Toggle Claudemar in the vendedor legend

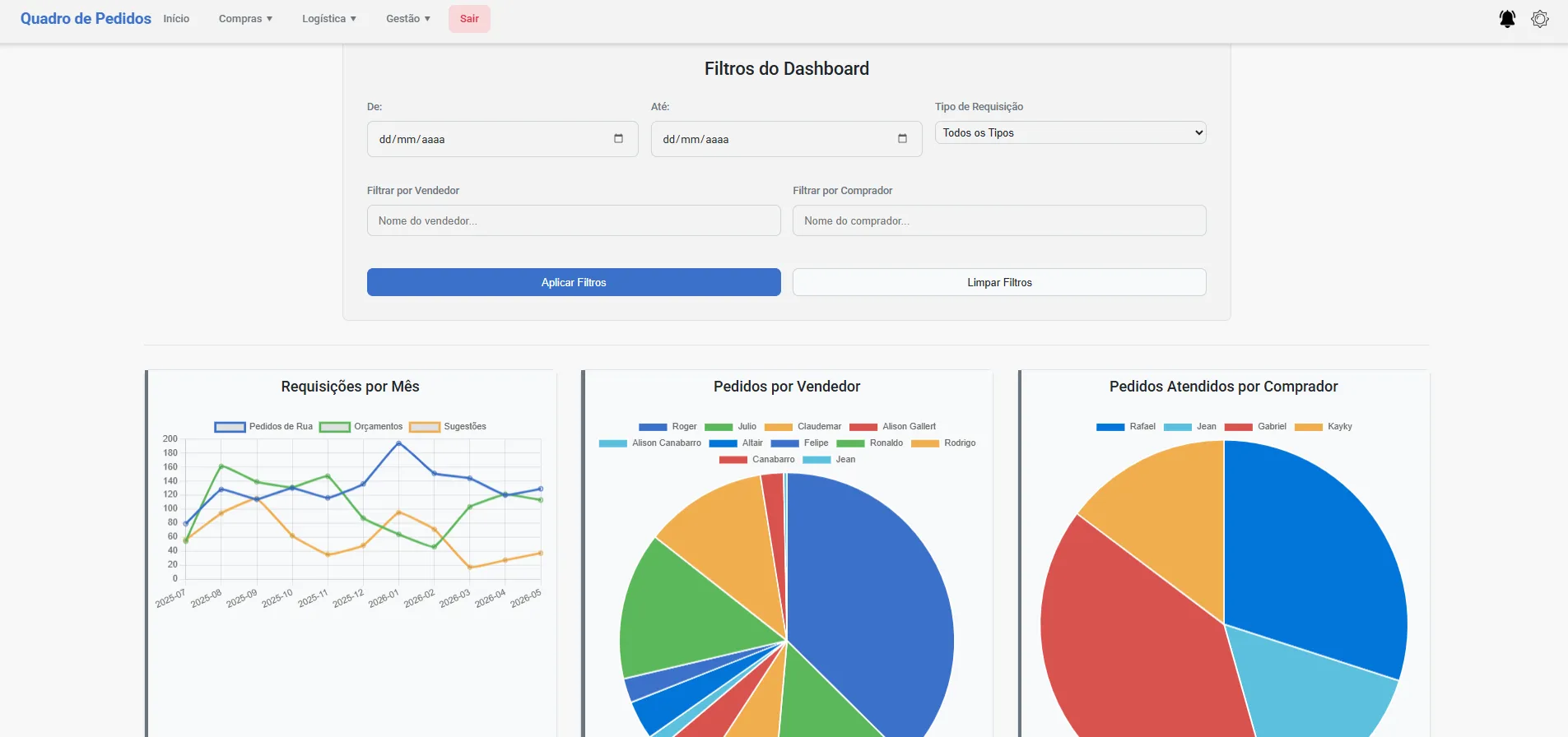[x=803, y=427]
